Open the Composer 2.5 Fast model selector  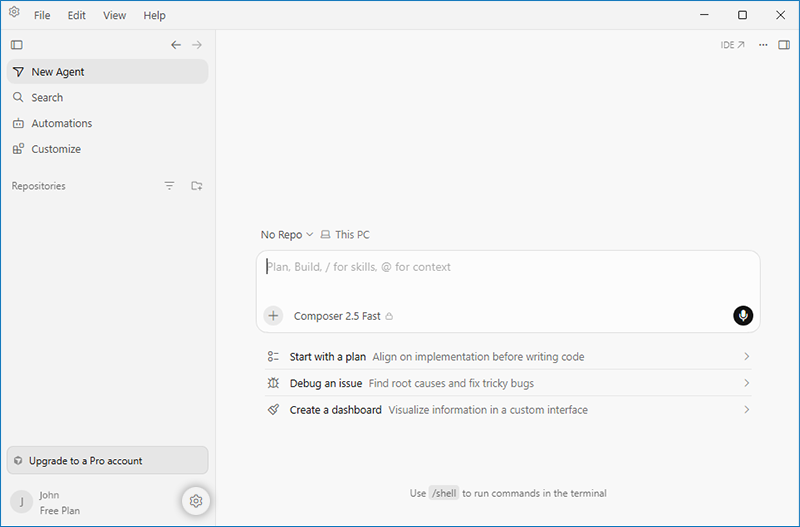[343, 316]
